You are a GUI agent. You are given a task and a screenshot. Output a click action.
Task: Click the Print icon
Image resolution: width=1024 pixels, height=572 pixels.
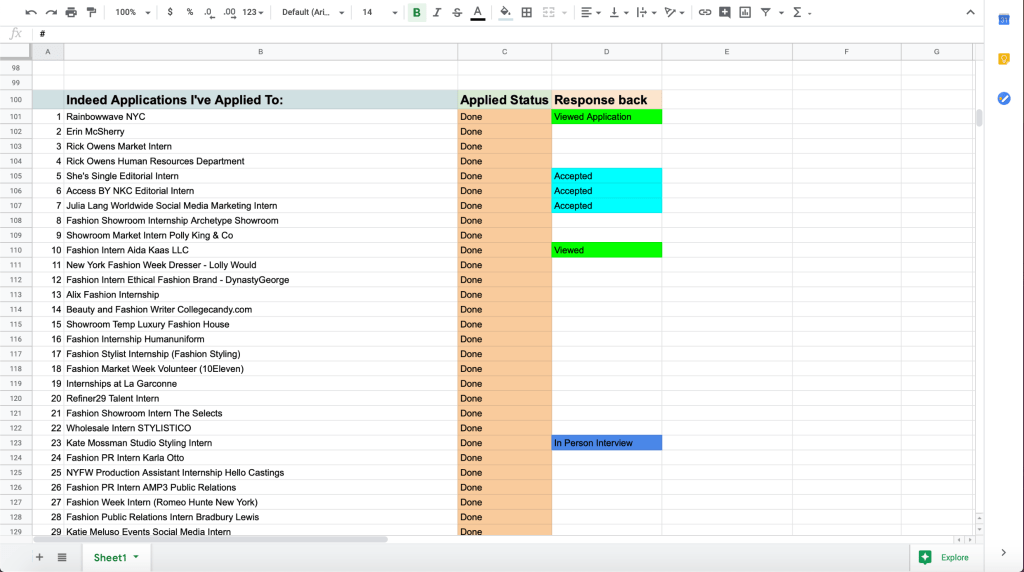(71, 12)
